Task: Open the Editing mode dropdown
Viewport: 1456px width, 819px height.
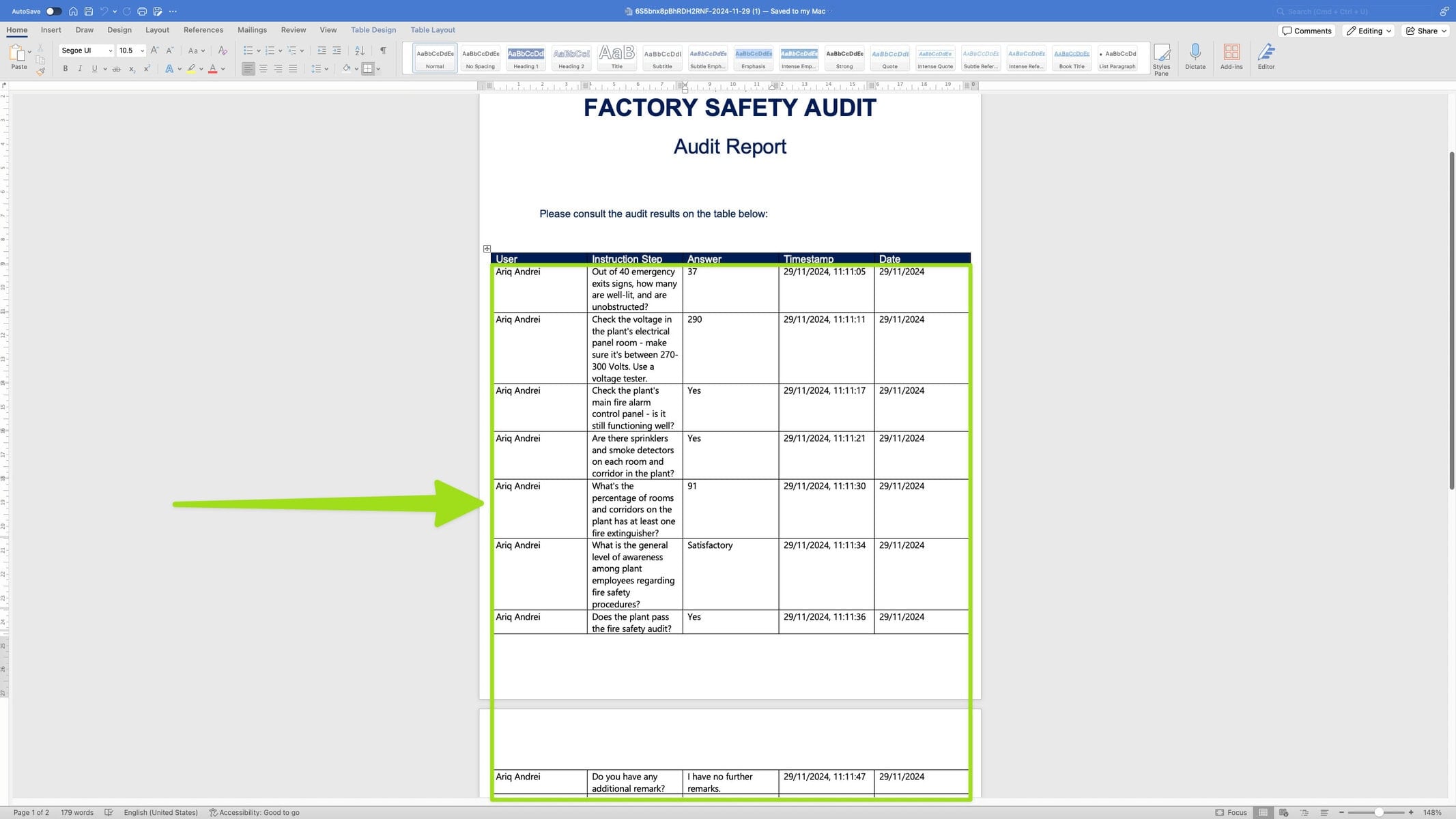Action: coord(1369,31)
